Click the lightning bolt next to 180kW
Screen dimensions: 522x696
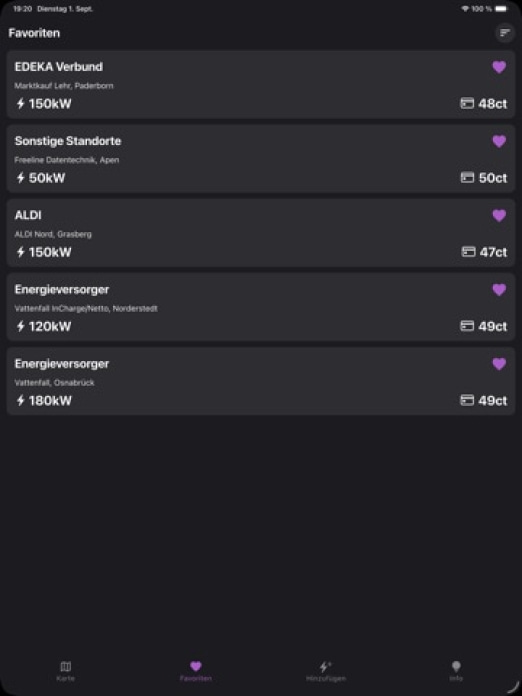pos(20,400)
